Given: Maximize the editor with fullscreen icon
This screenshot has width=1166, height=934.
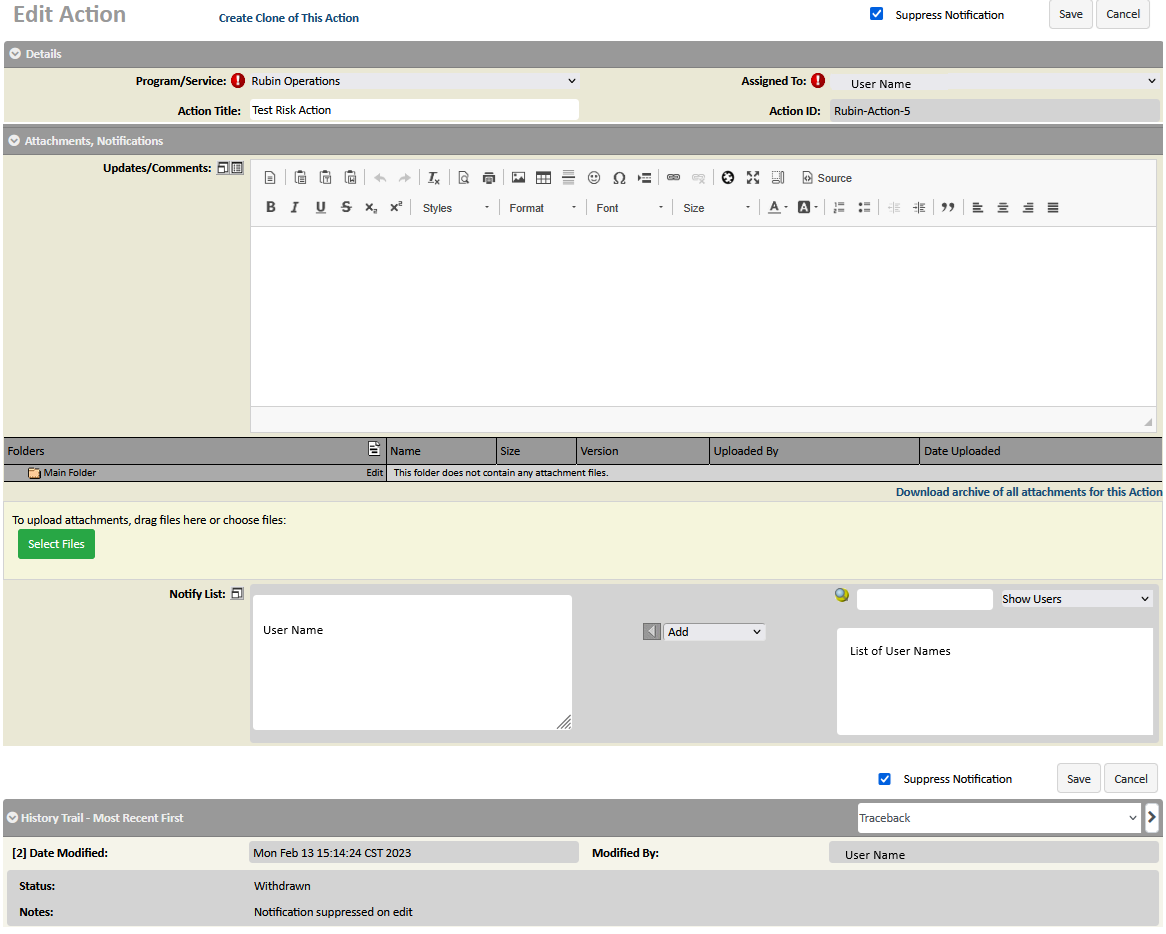Looking at the screenshot, I should tap(753, 178).
